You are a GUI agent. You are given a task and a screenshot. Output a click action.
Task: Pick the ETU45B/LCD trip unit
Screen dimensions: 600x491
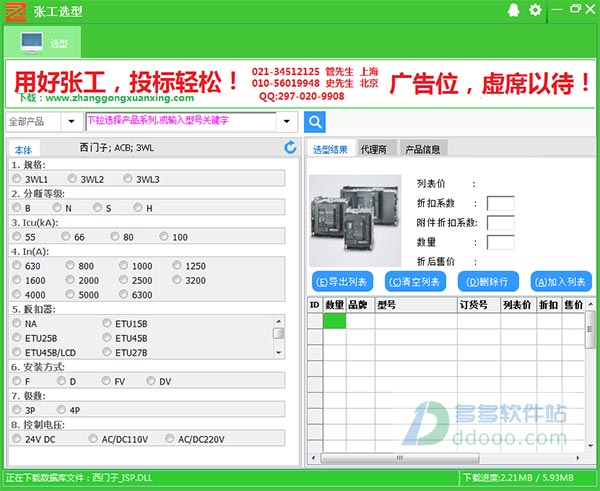pyautogui.click(x=16, y=352)
